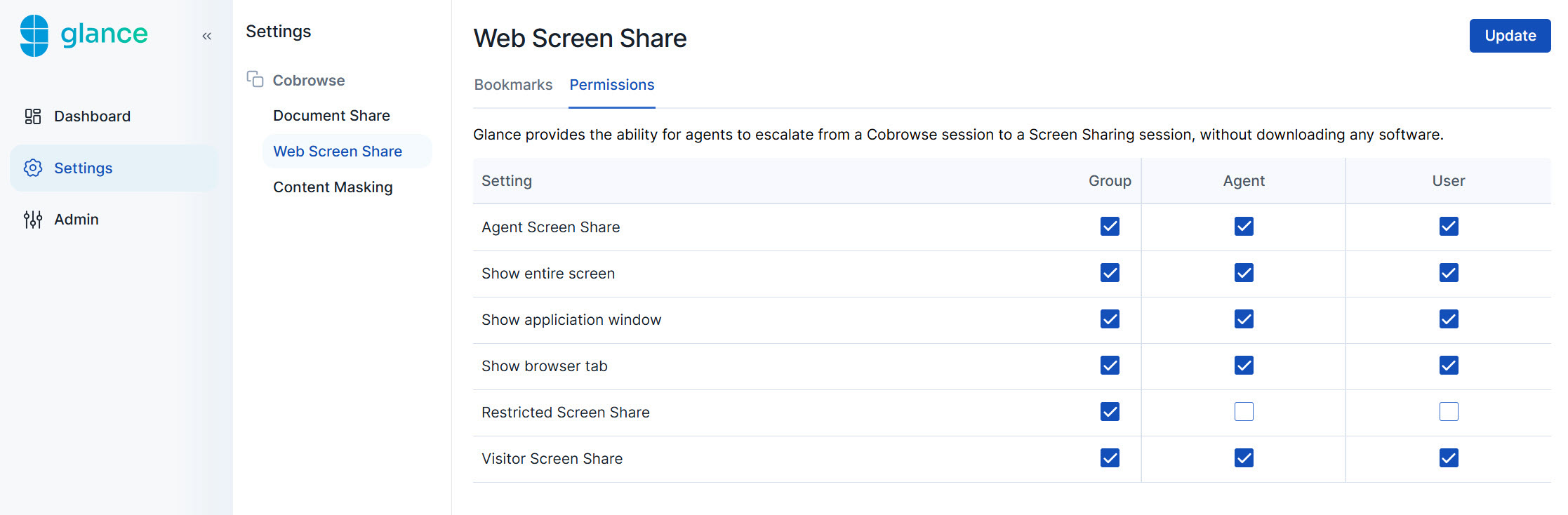Go to Content Masking settings
This screenshot has width=1568, height=515.
[333, 187]
